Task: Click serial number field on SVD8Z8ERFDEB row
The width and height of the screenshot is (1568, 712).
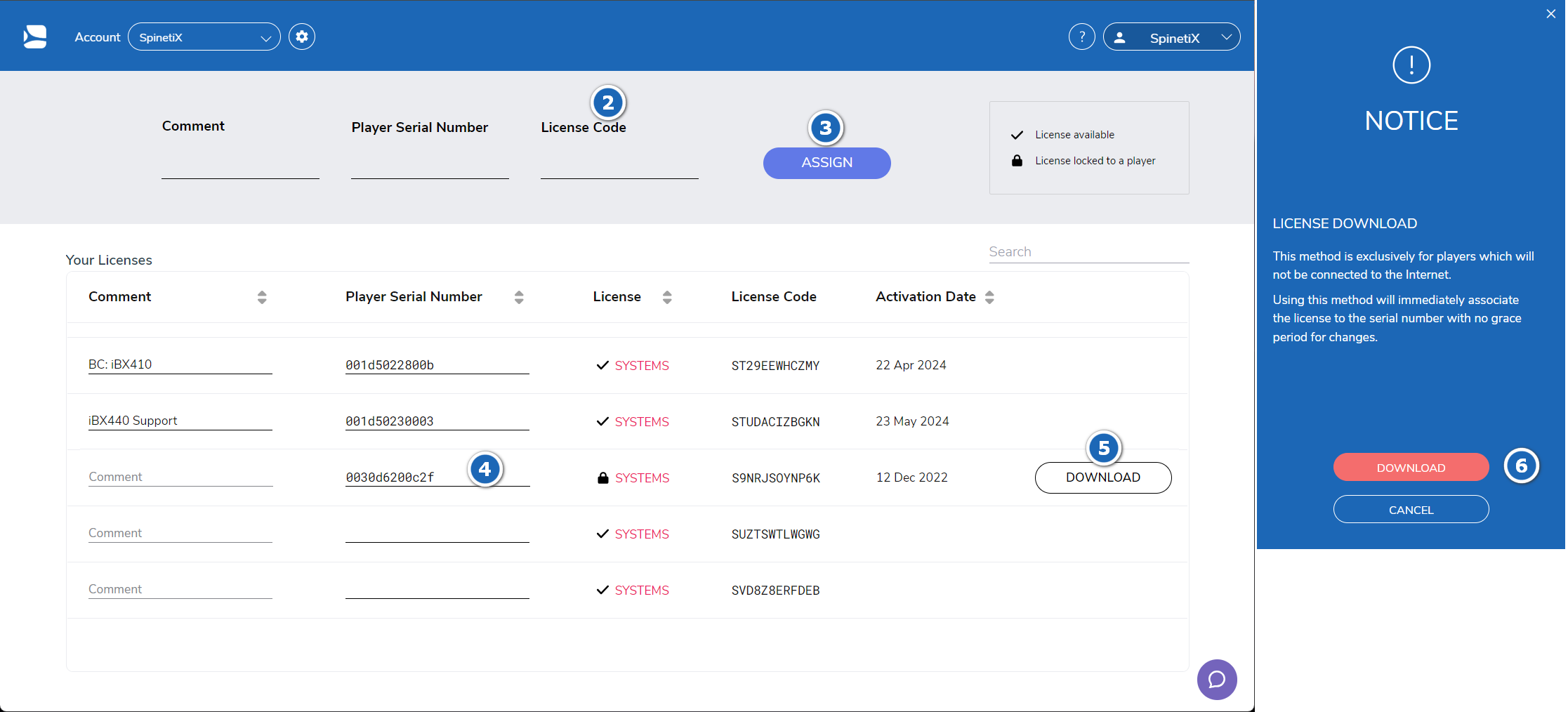Action: click(437, 589)
